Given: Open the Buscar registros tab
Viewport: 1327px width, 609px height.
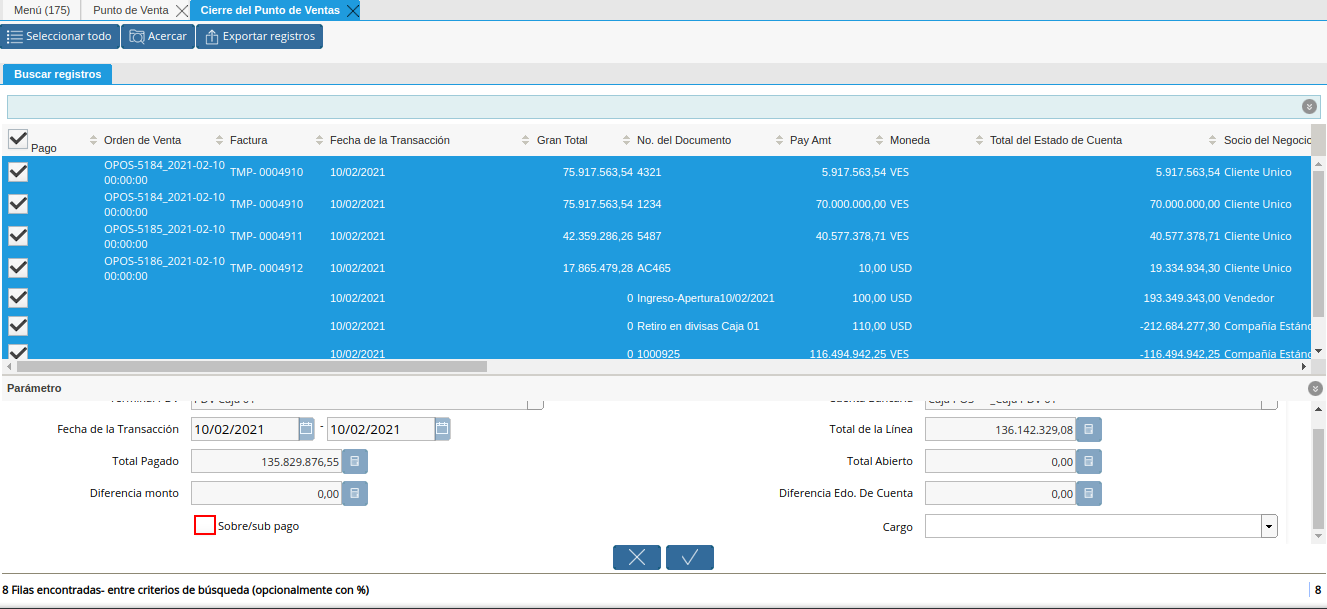Looking at the screenshot, I should (x=58, y=74).
